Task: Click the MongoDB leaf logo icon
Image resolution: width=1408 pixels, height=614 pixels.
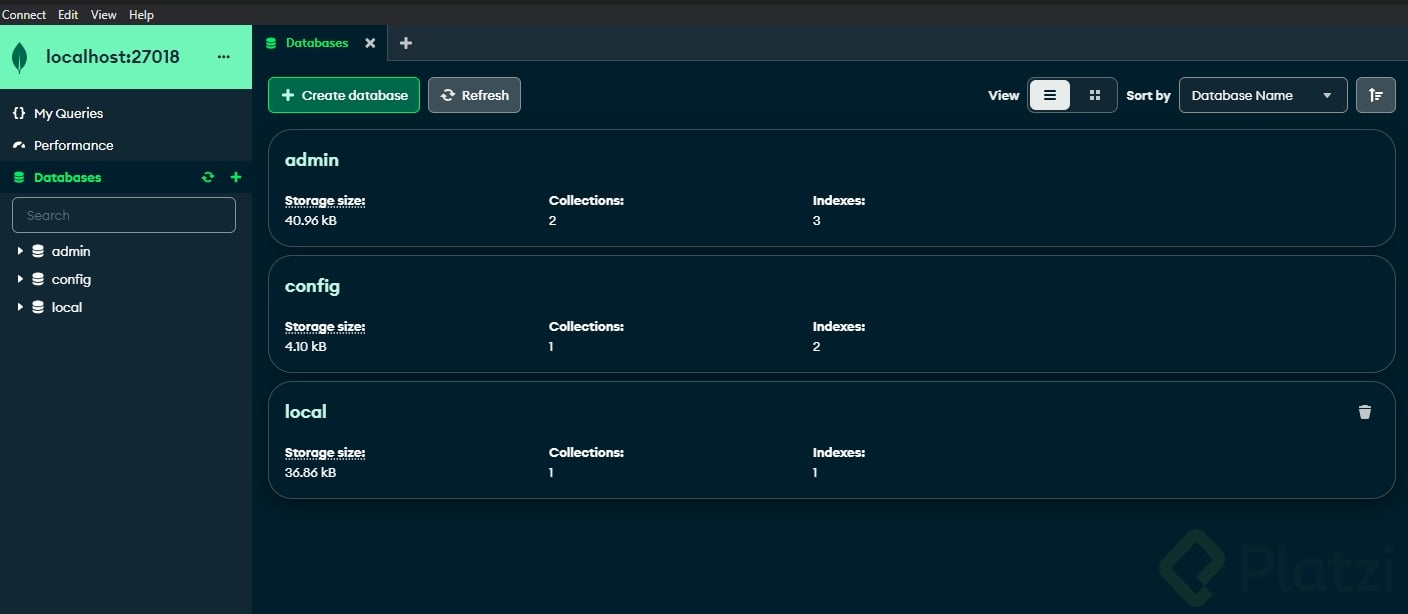Action: [x=19, y=57]
